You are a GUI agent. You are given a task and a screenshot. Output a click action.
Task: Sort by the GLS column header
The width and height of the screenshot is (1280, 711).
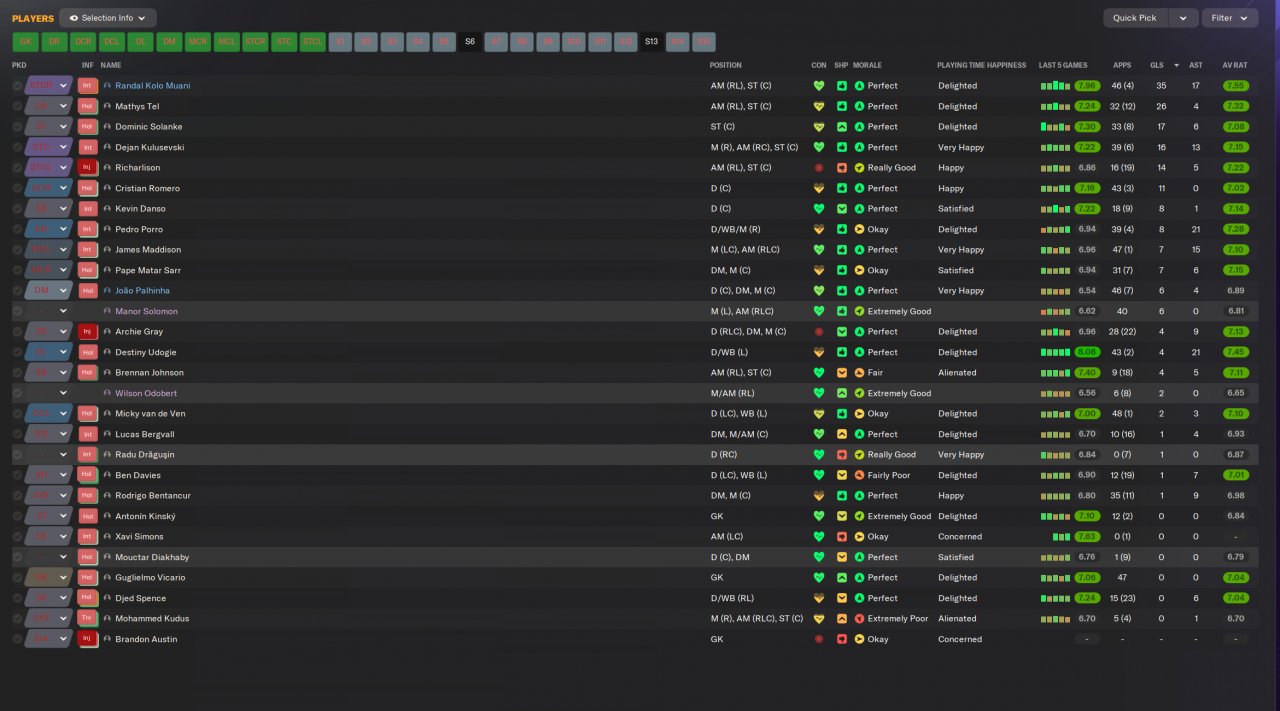coord(1157,65)
